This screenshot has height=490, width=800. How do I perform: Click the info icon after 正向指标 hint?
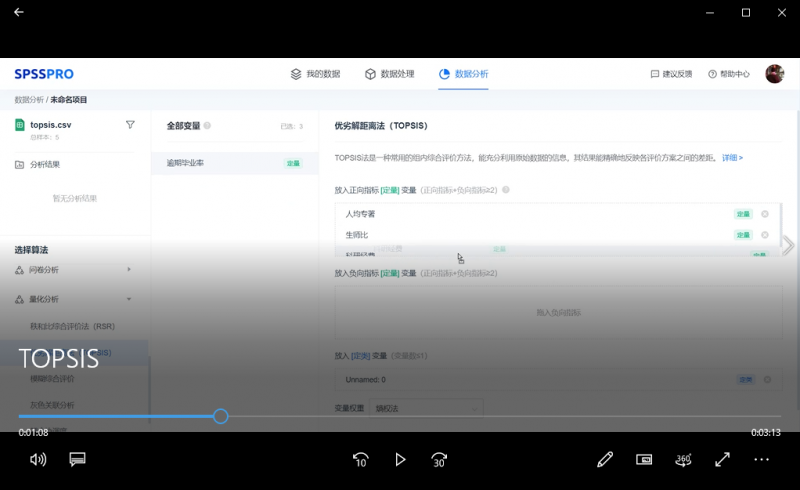click(x=506, y=190)
